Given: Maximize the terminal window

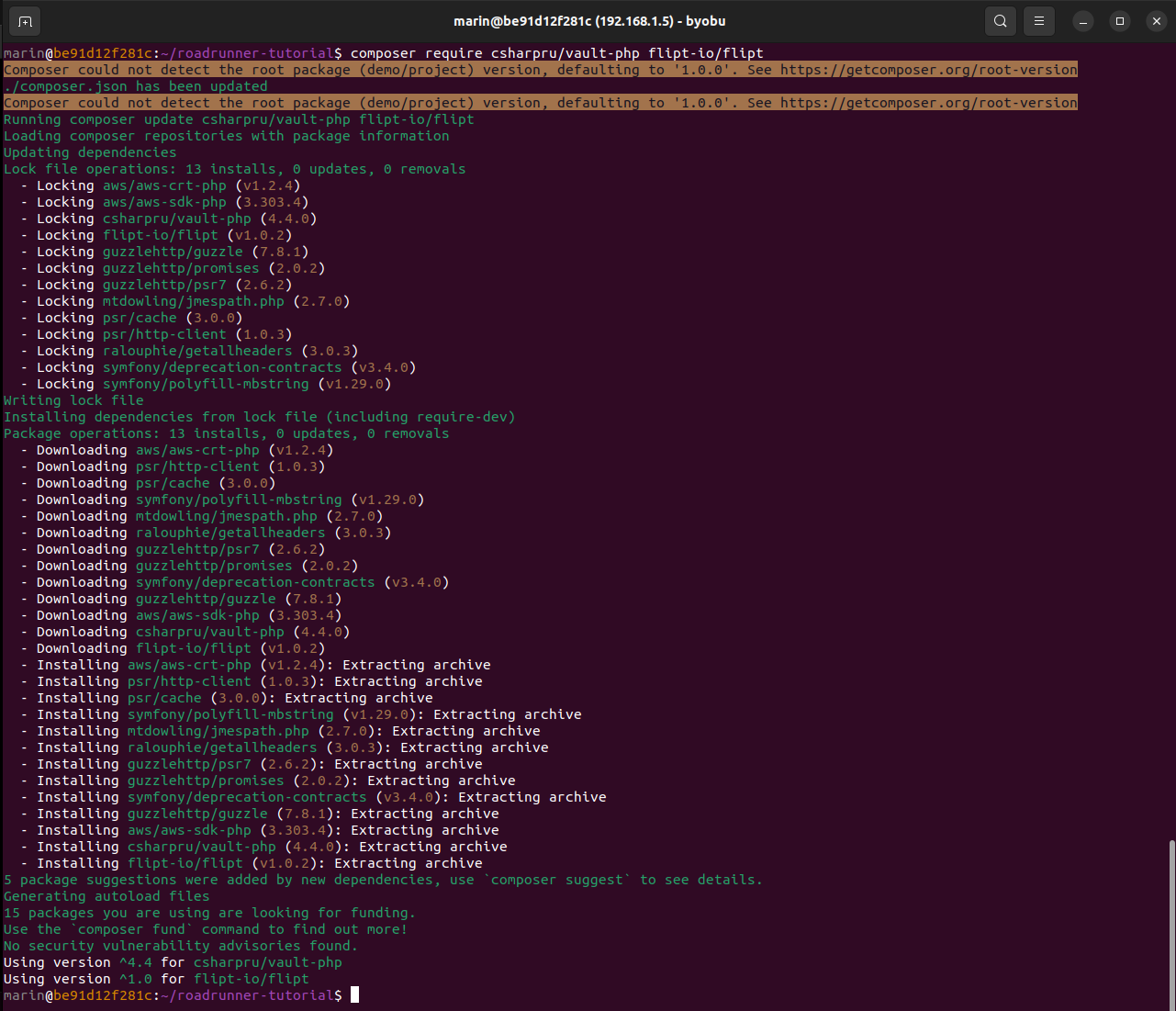Looking at the screenshot, I should (1120, 21).
